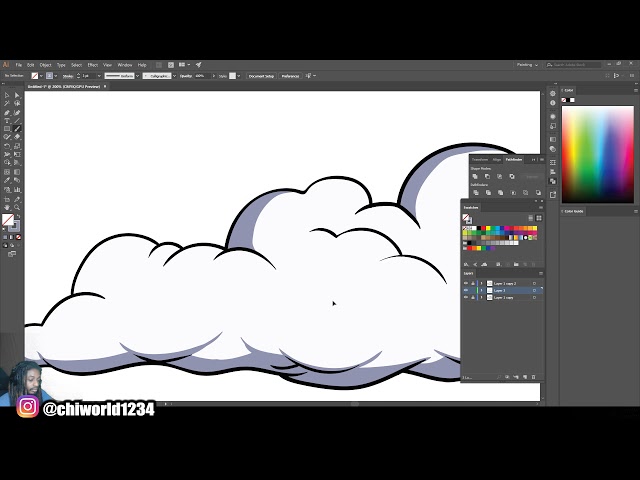Switch to the Transform tab
The height and width of the screenshot is (480, 640).
480,160
